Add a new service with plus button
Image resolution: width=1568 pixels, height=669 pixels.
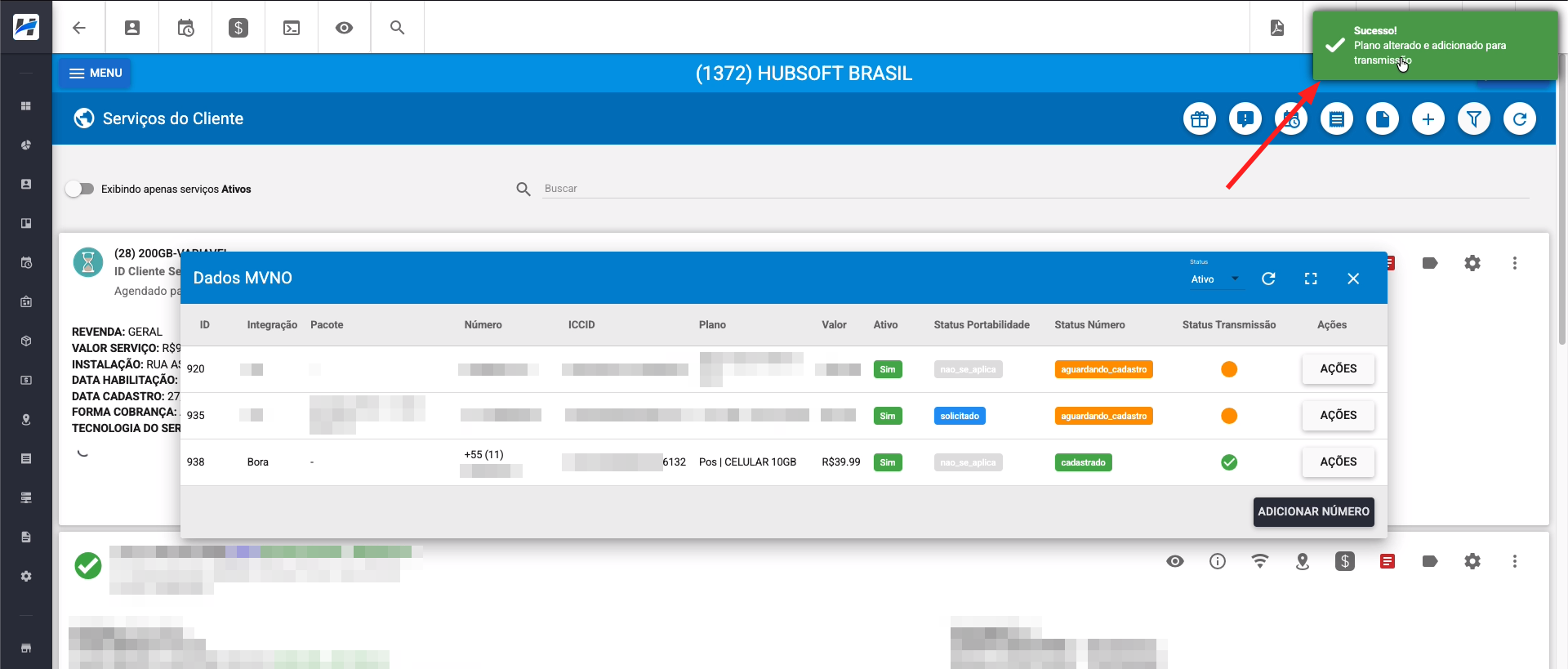point(1428,119)
